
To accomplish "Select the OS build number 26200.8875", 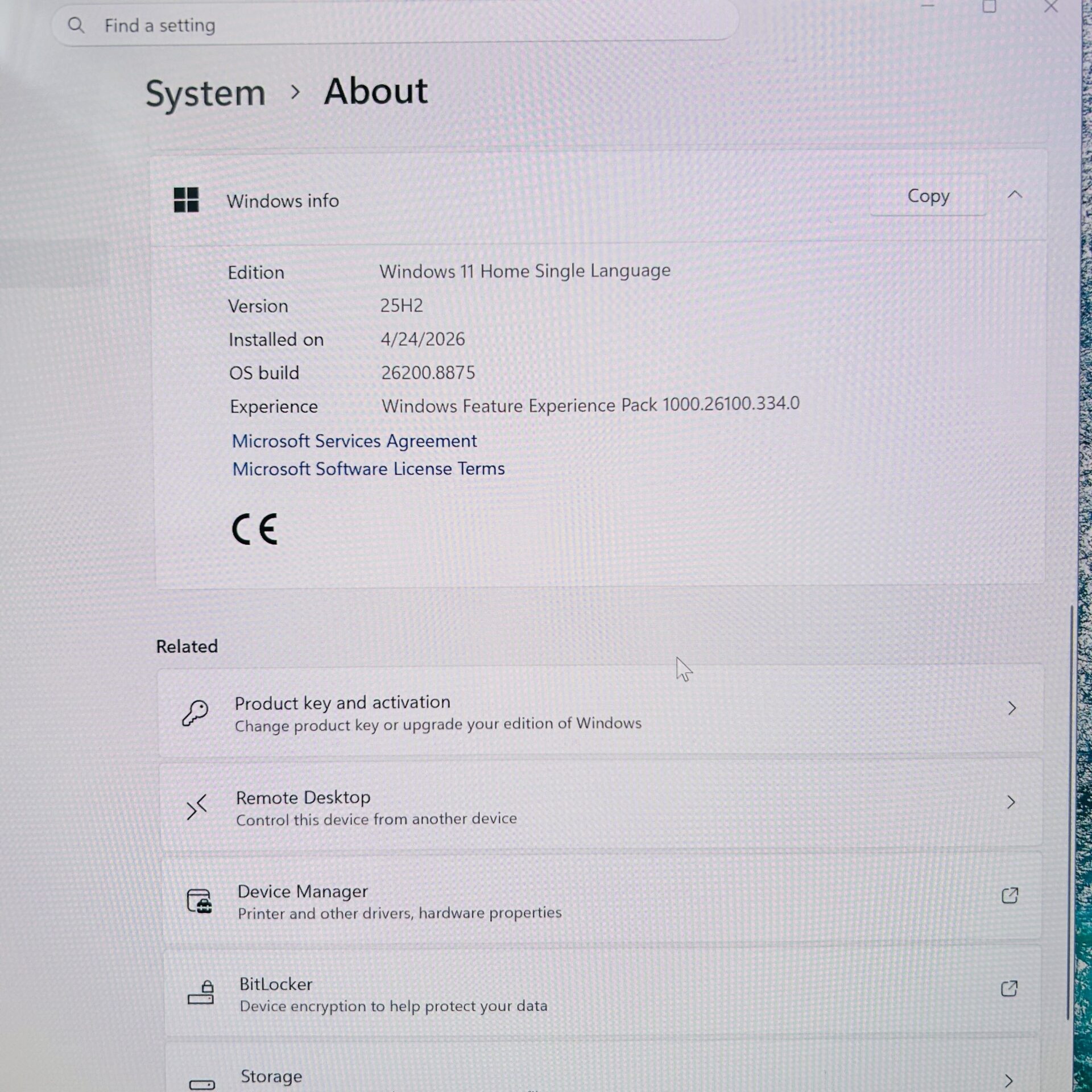I will tap(428, 373).
